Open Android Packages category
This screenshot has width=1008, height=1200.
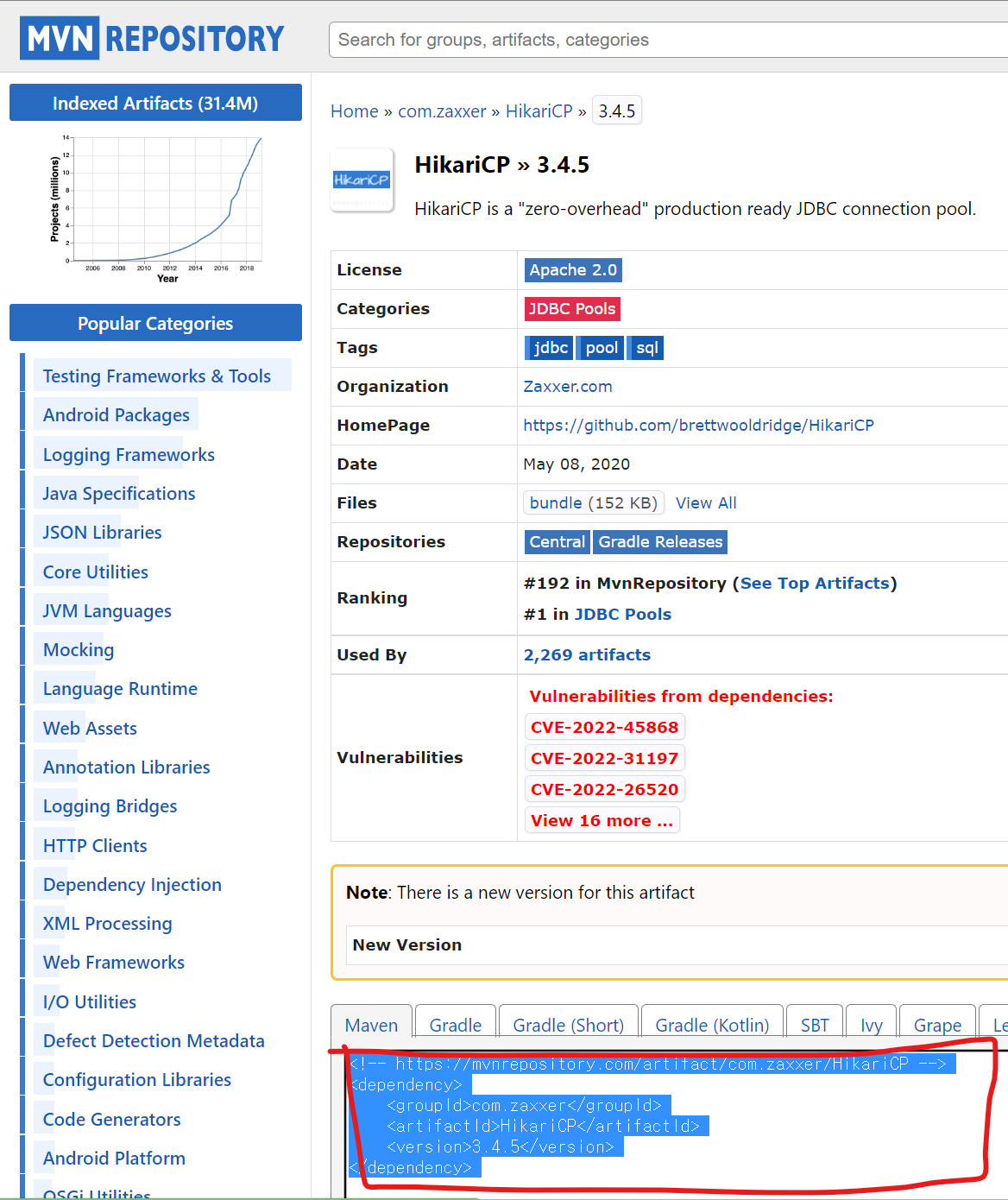click(x=117, y=415)
